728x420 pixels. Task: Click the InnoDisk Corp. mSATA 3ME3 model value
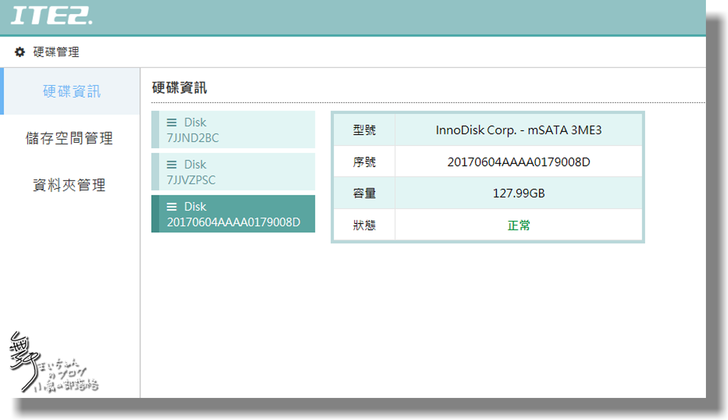point(518,130)
